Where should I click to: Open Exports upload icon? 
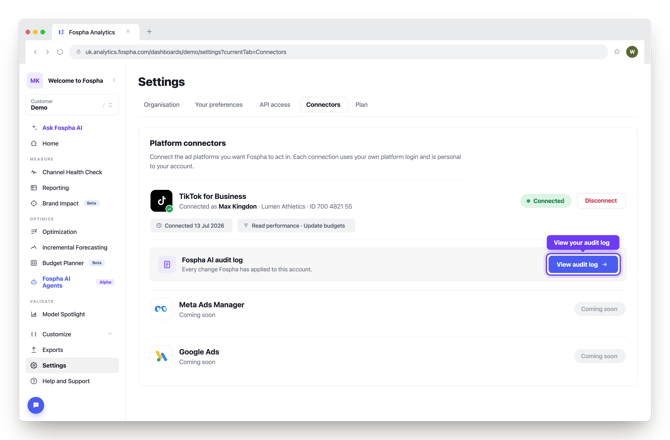[x=34, y=350]
